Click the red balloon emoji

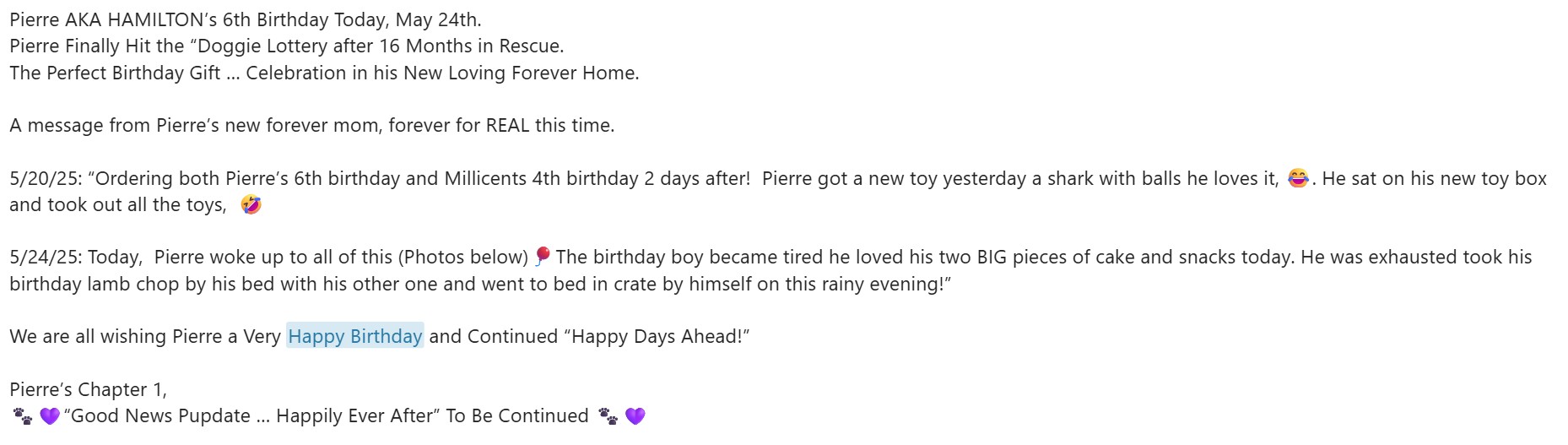(543, 256)
